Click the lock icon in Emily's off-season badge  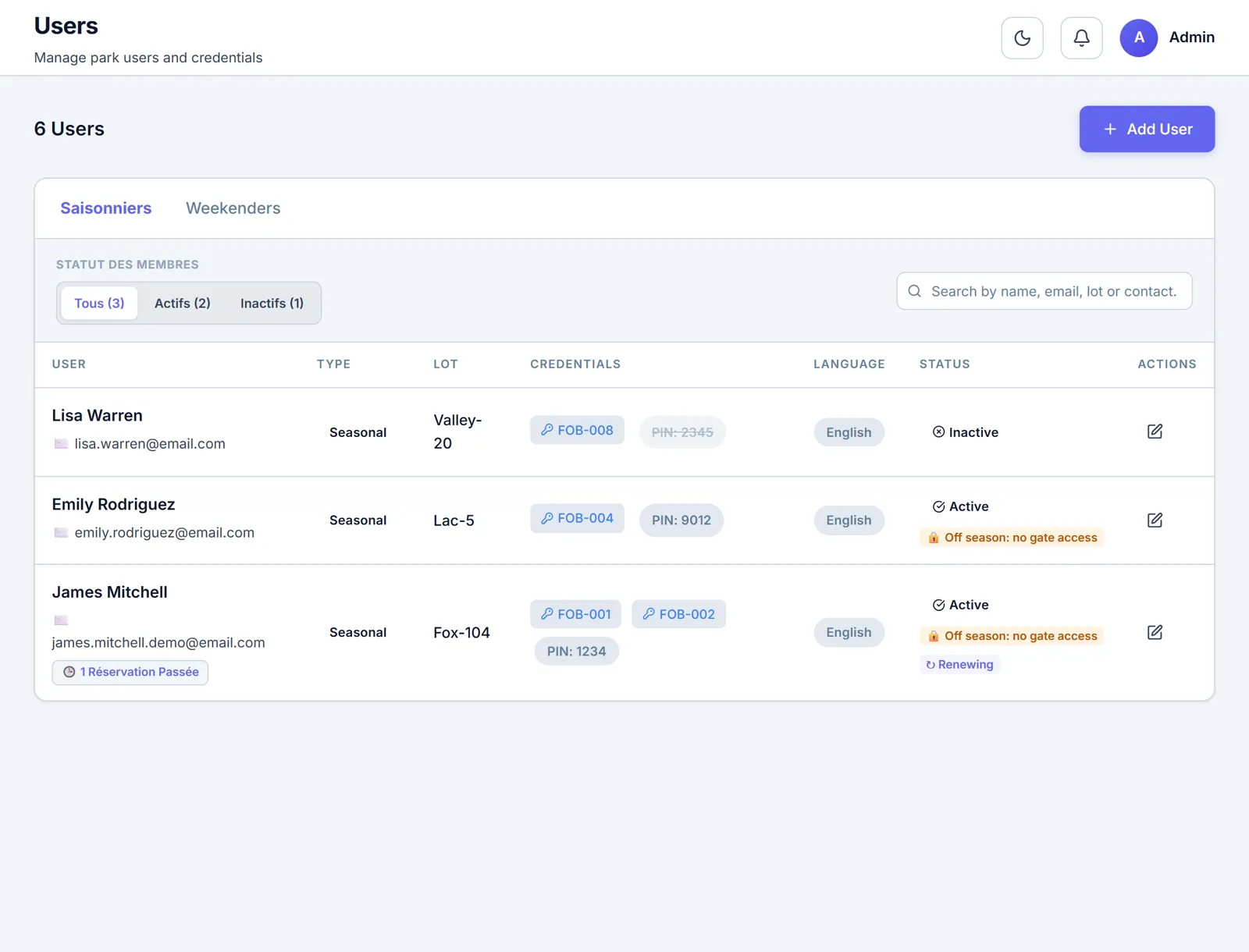[x=933, y=538]
